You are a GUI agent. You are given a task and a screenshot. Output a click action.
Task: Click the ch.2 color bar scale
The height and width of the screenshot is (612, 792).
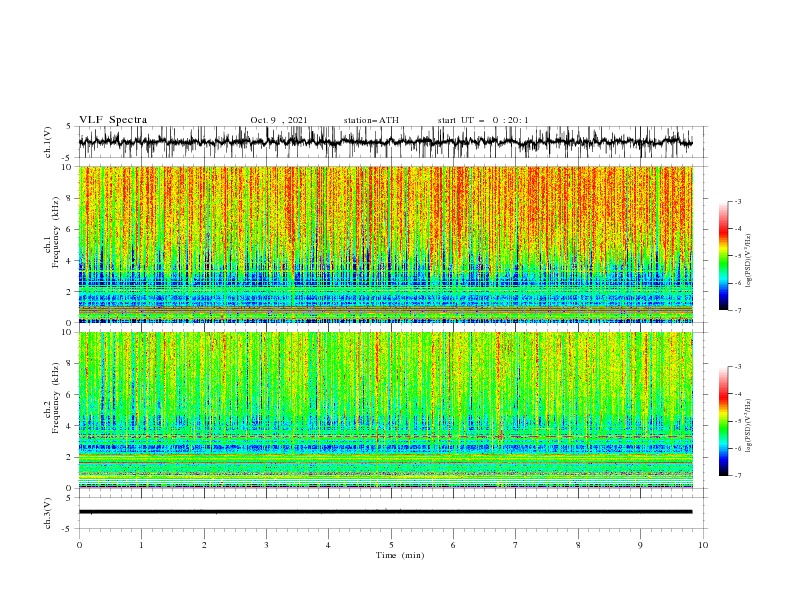point(723,421)
